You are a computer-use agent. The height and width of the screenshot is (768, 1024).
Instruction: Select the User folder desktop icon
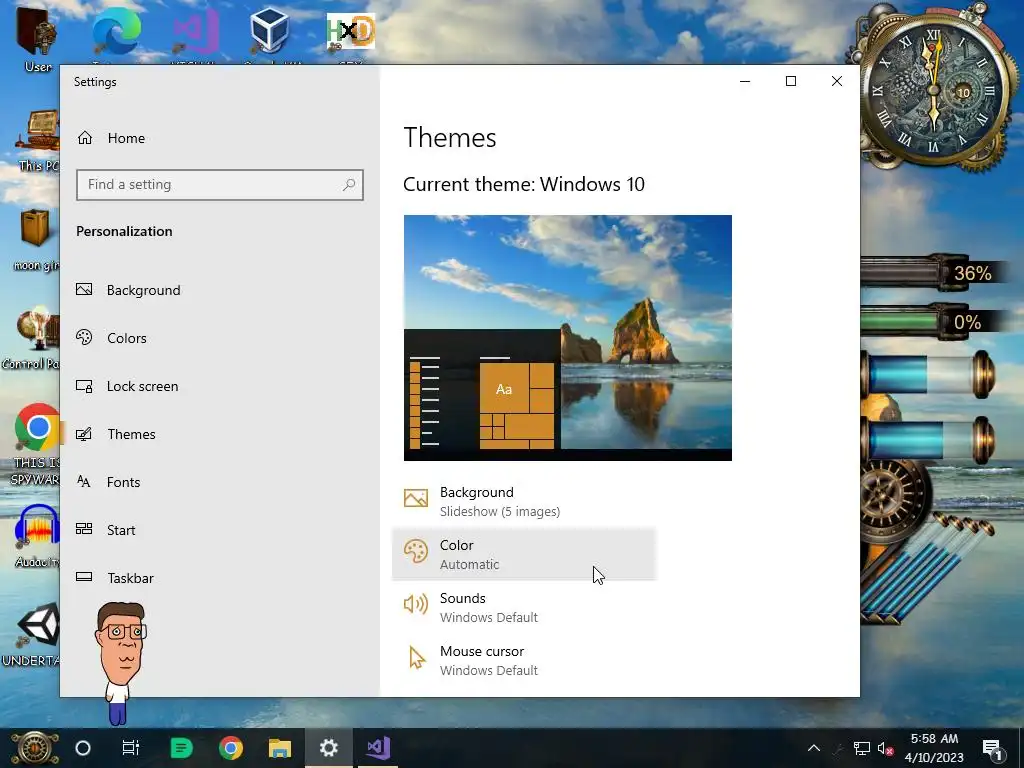pos(37,39)
